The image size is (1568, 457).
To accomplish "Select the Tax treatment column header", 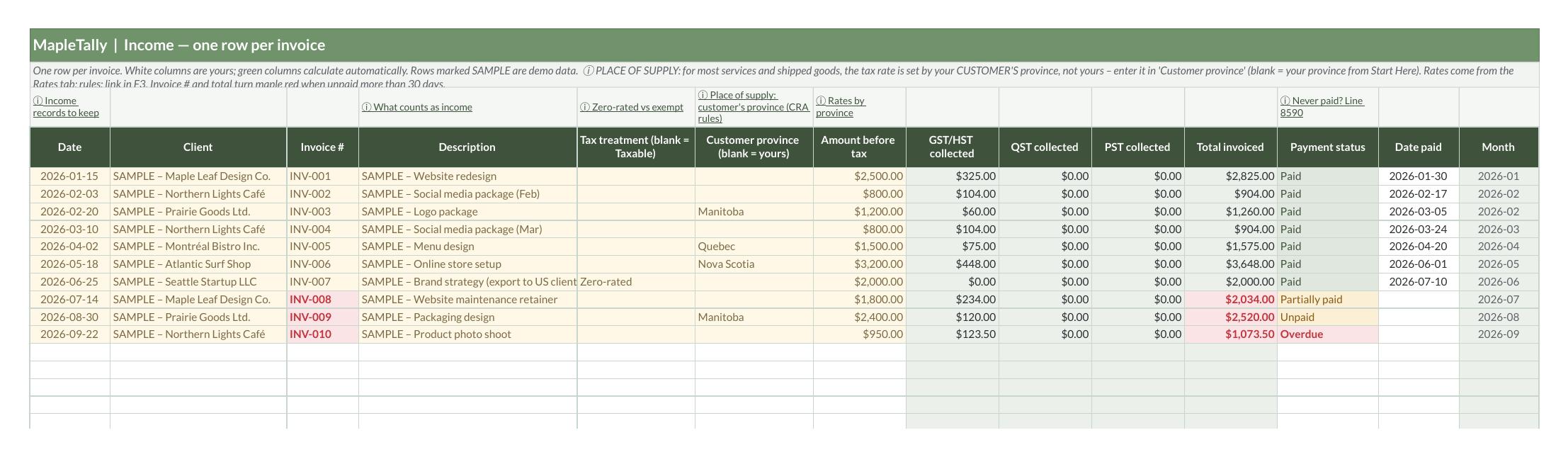I will [x=635, y=147].
